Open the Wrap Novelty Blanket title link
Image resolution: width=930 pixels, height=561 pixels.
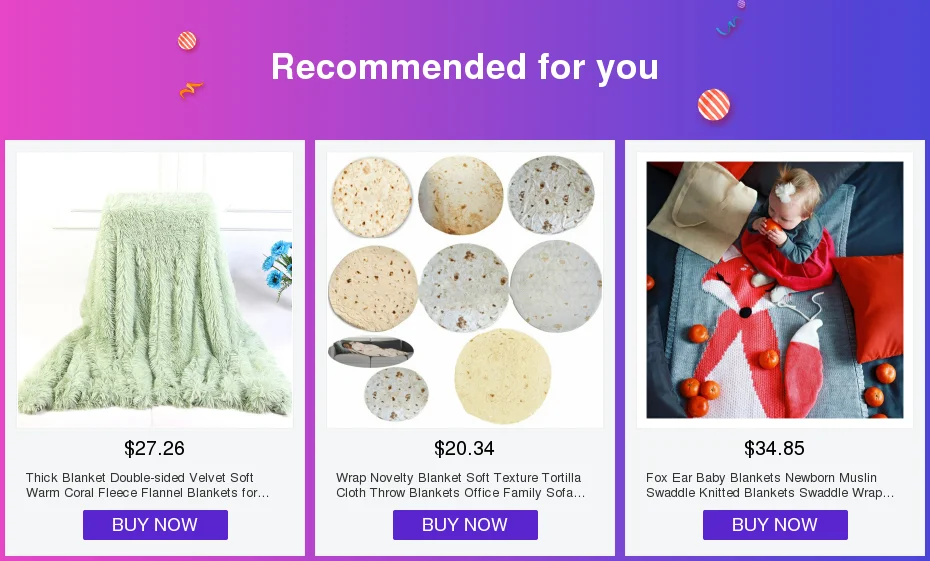pos(461,485)
